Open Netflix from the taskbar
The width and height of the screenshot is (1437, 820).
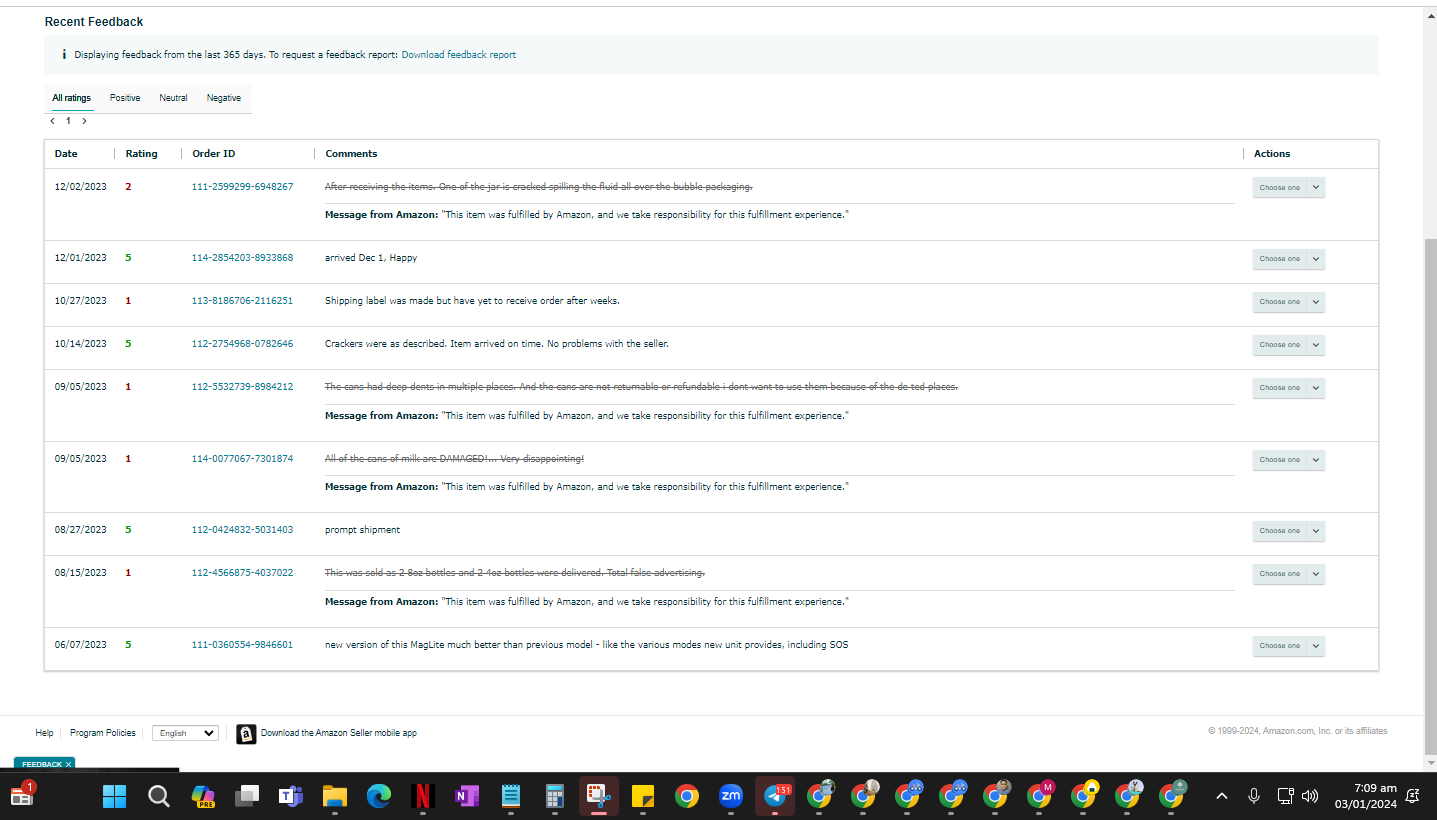423,796
